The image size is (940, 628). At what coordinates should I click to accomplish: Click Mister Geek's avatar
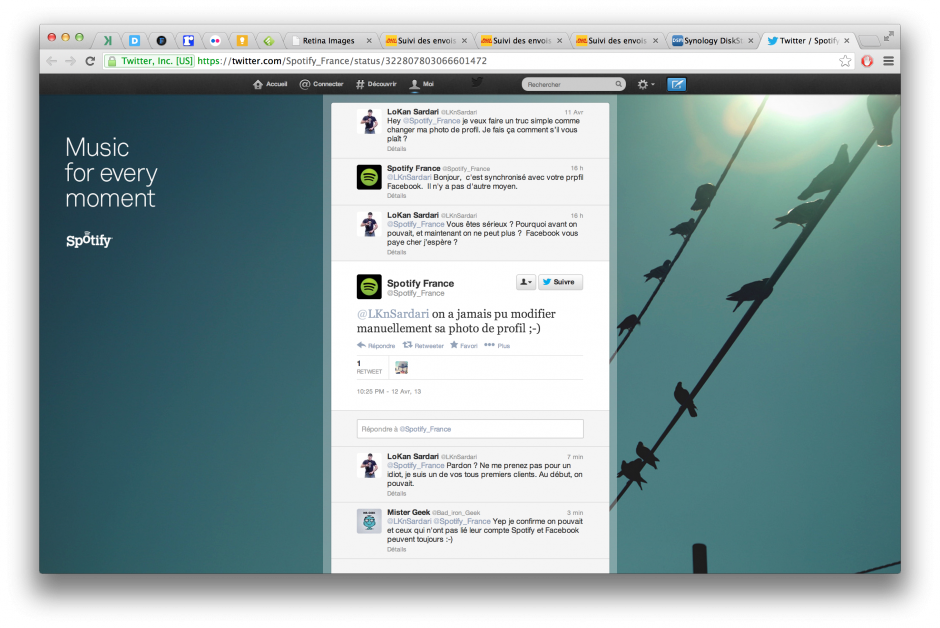click(x=369, y=521)
